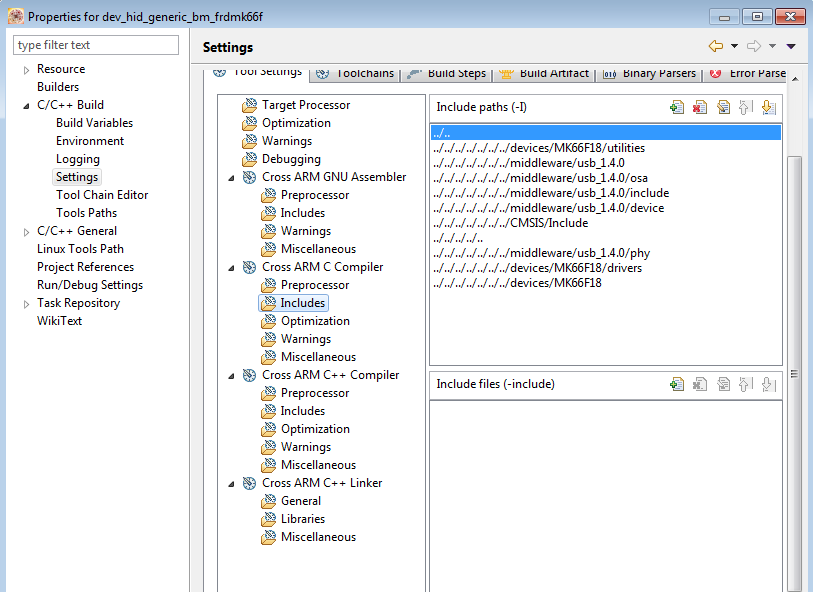The image size is (813, 592).
Task: Select the middleware/usb_1.4.0/osa path entry
Action: point(540,178)
